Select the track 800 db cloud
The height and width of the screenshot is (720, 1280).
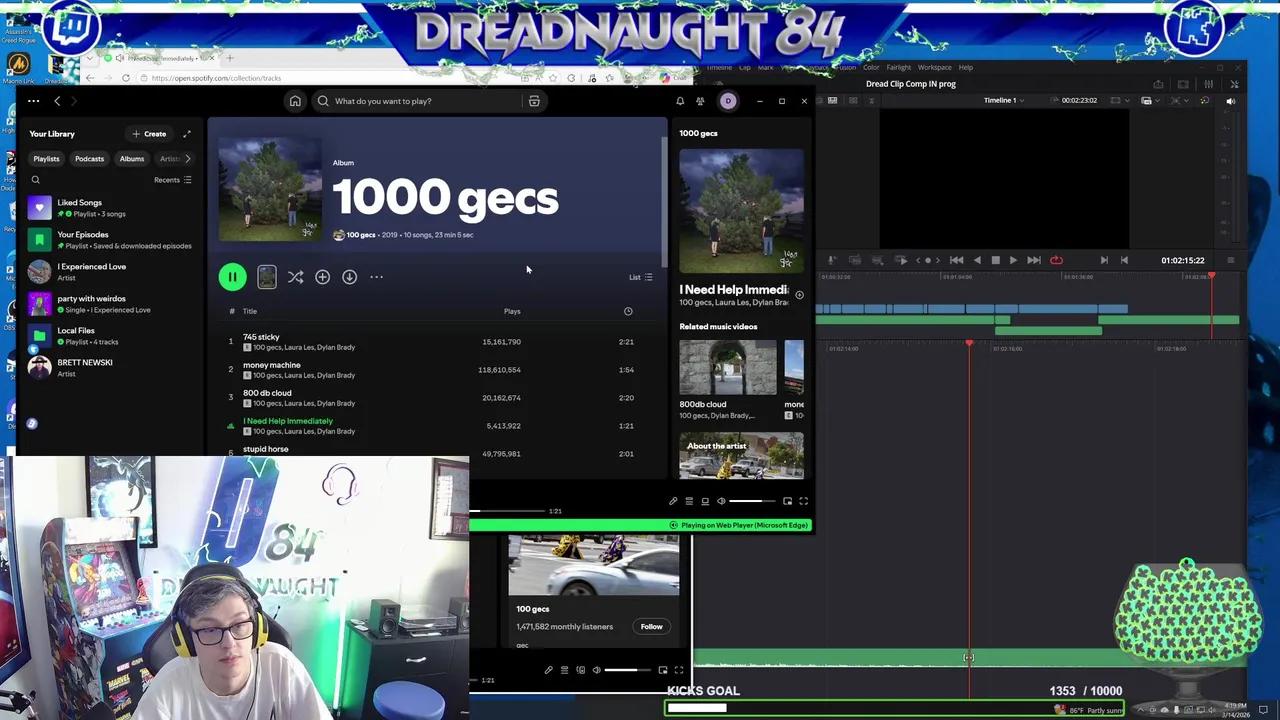click(x=267, y=393)
